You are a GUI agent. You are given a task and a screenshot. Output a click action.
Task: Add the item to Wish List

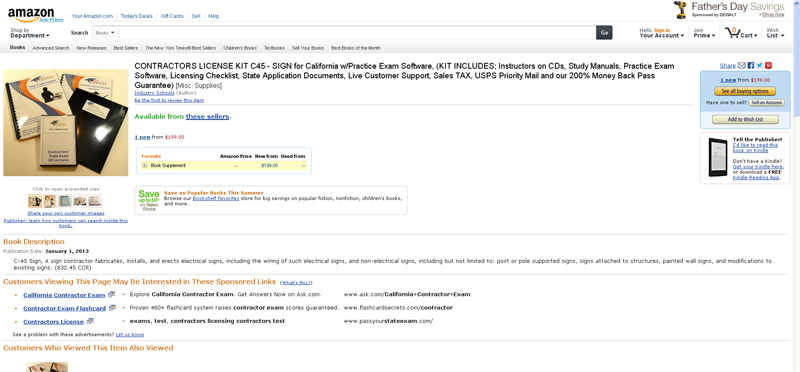coord(745,119)
